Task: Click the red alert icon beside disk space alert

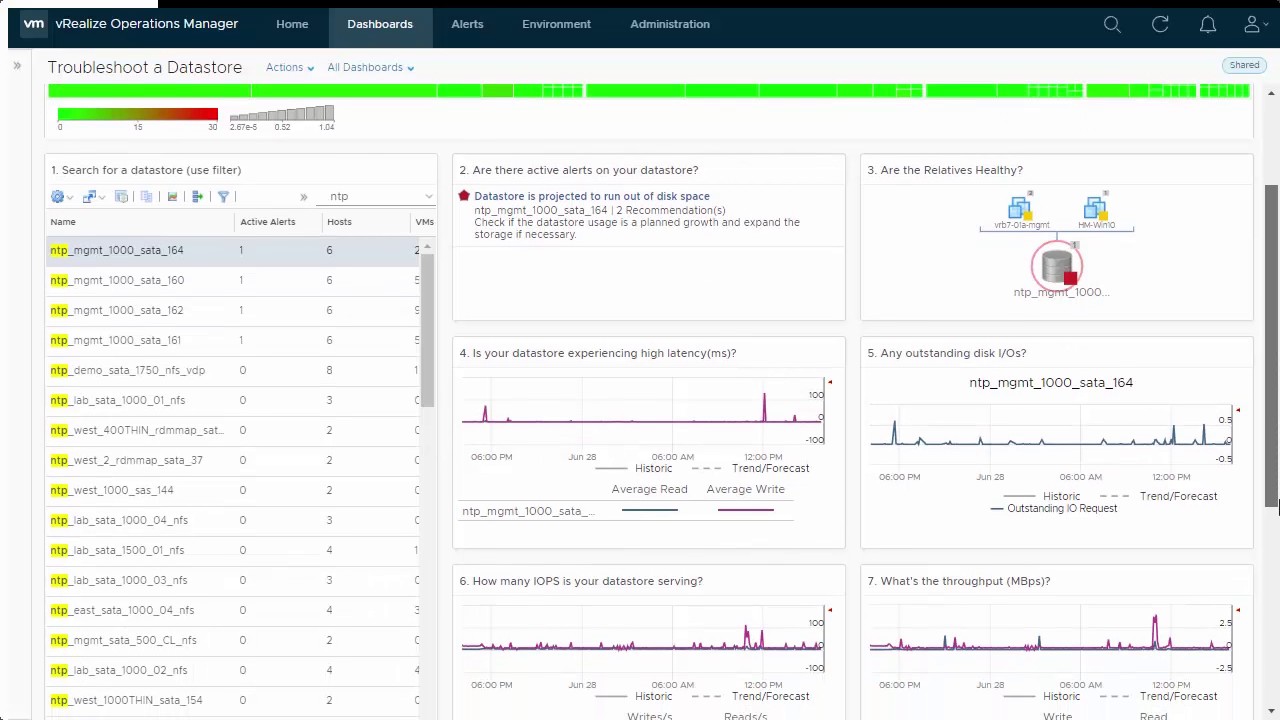Action: pos(464,196)
